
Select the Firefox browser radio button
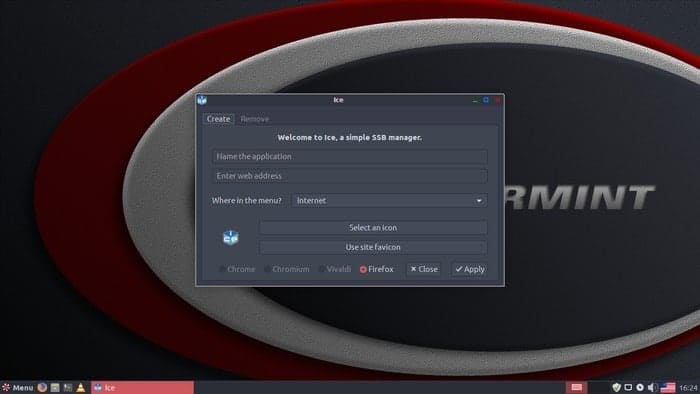(x=376, y=269)
